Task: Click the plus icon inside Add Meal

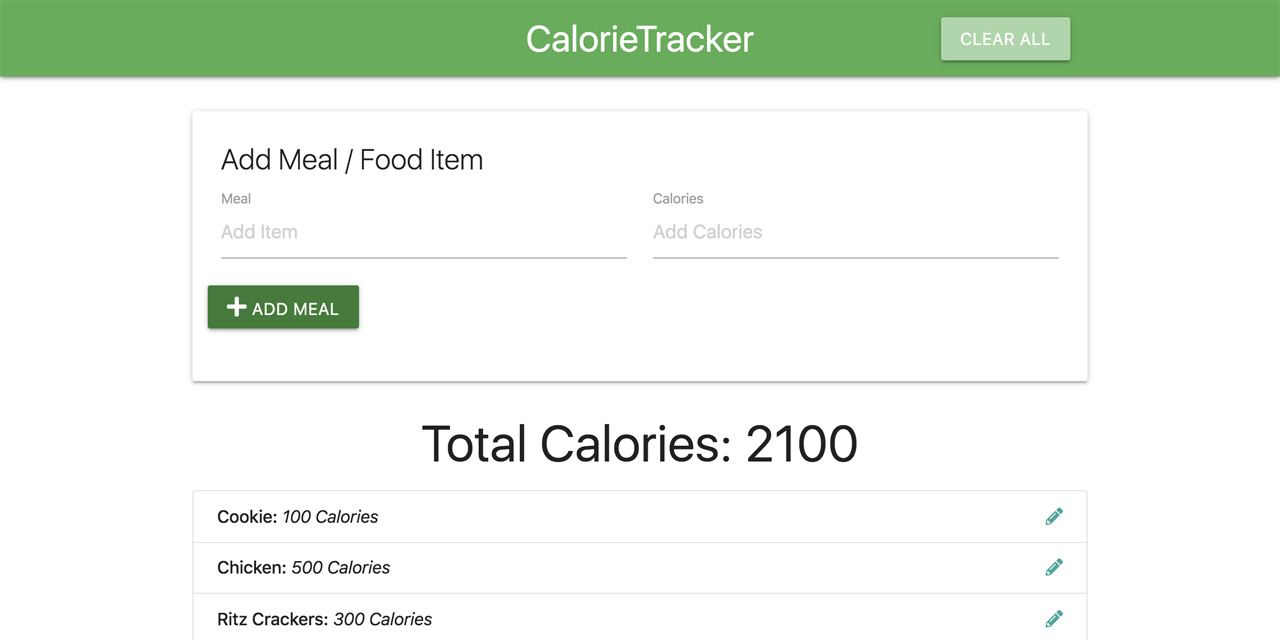Action: 236,307
